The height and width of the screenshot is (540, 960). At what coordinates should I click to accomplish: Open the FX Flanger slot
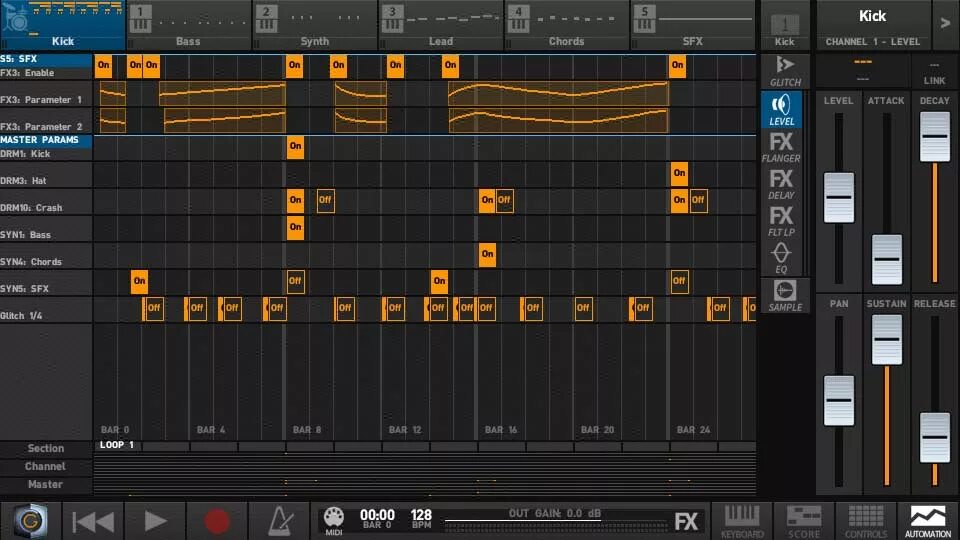782,147
